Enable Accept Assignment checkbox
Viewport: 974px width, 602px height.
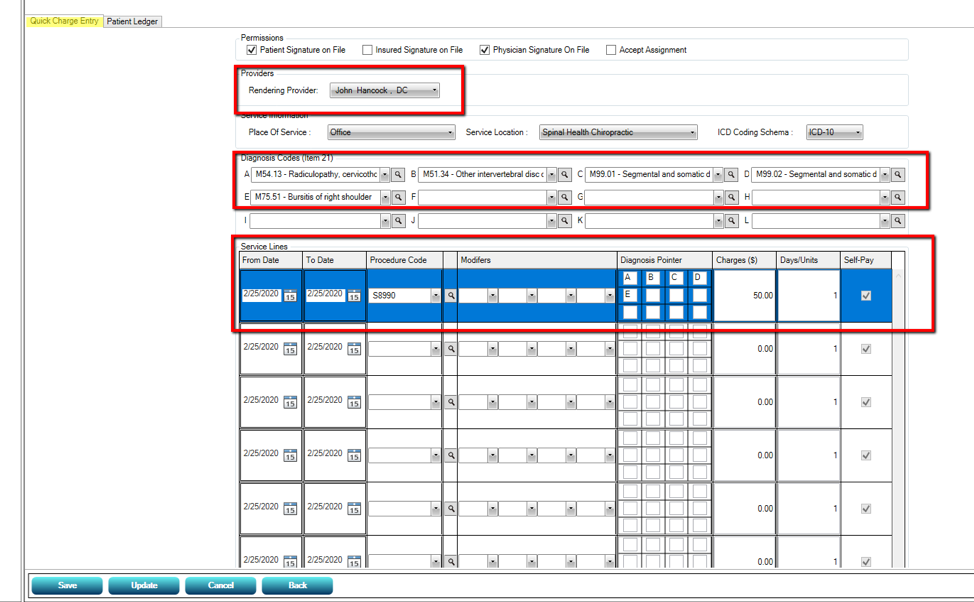pos(611,50)
